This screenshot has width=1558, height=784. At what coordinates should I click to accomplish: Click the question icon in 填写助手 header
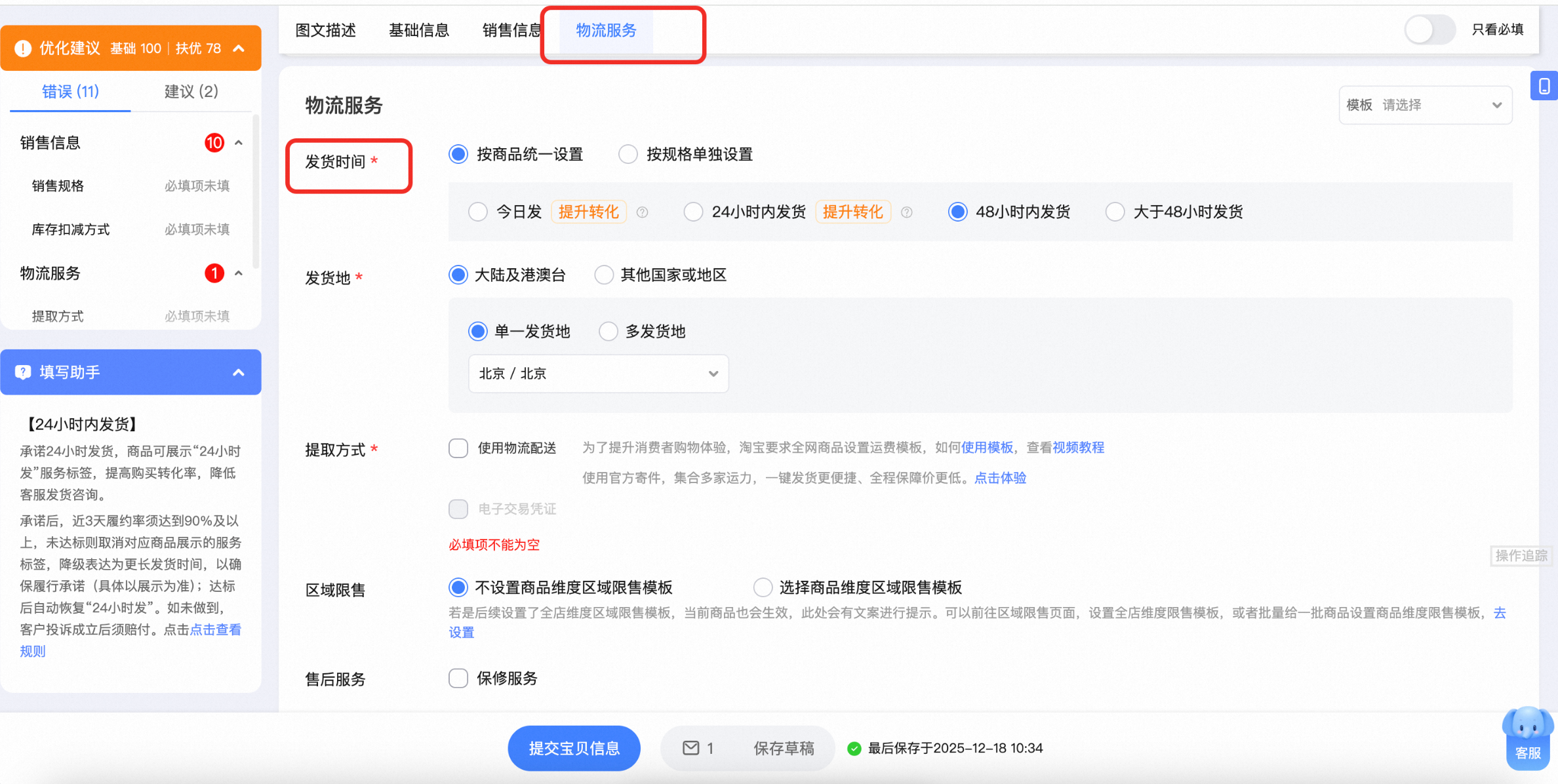point(23,372)
